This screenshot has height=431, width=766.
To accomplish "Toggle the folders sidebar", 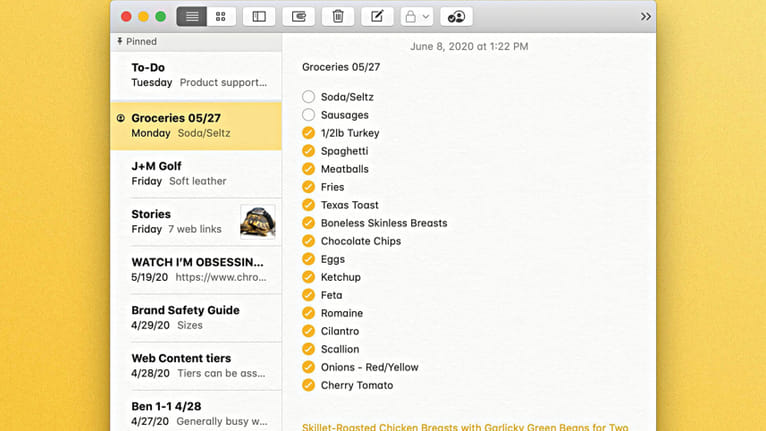I will [259, 17].
